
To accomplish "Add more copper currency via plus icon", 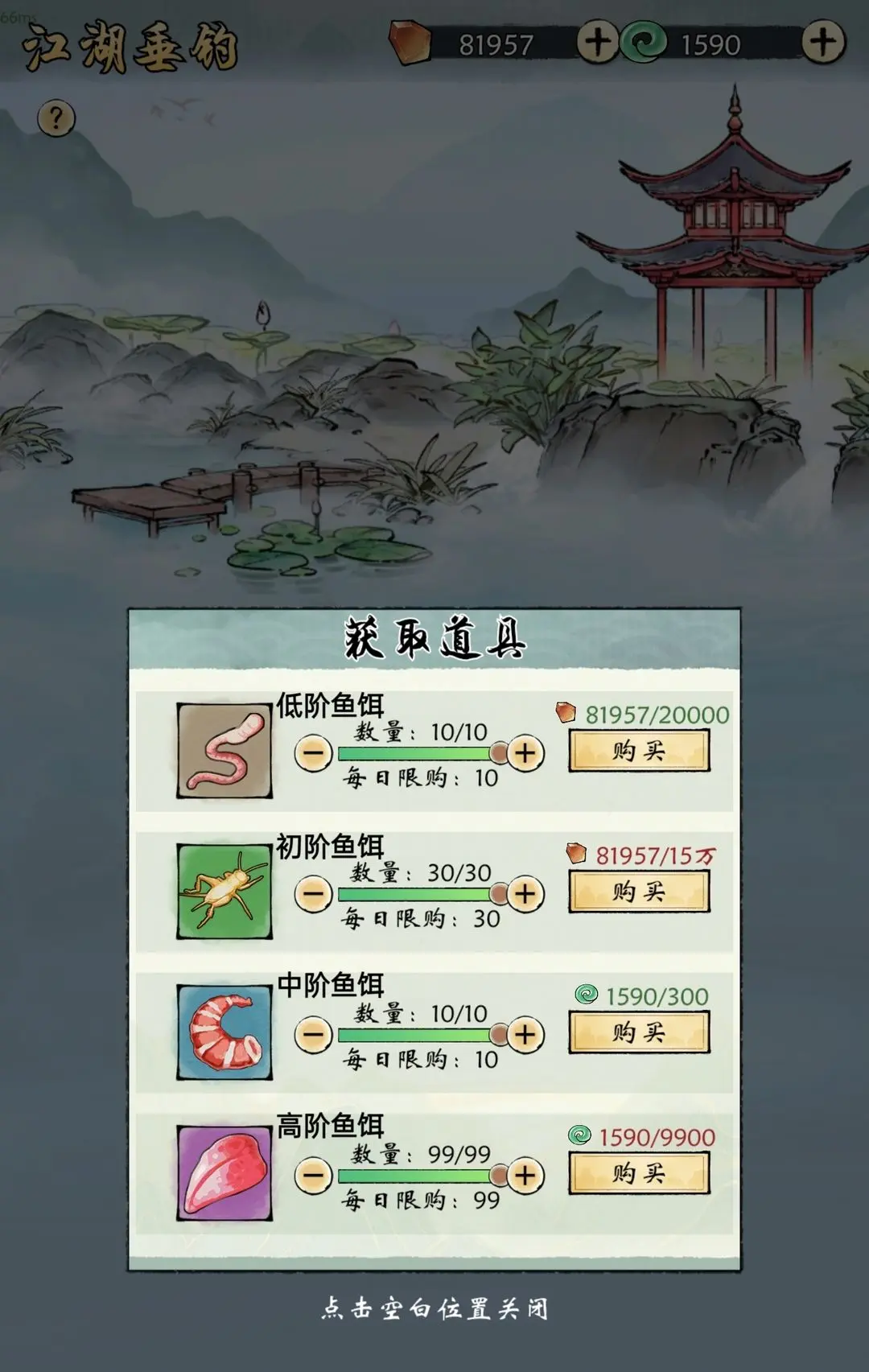I will coord(597,42).
